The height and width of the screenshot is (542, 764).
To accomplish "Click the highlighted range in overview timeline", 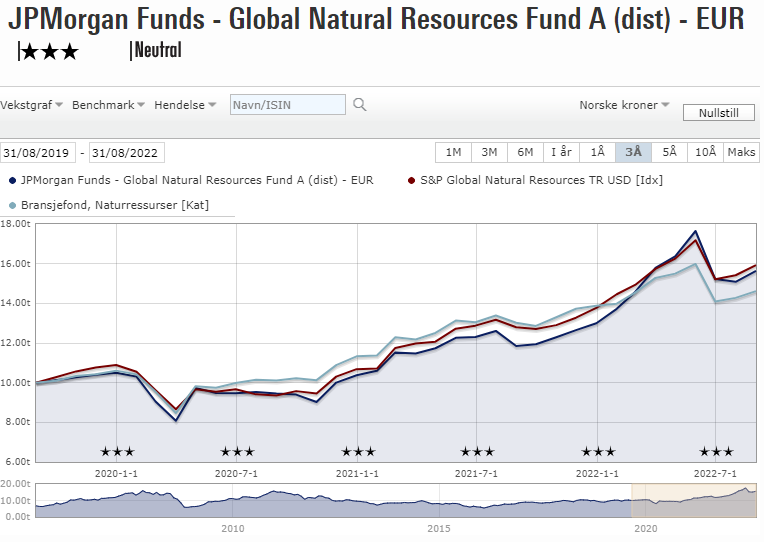I will pyautogui.click(x=694, y=500).
